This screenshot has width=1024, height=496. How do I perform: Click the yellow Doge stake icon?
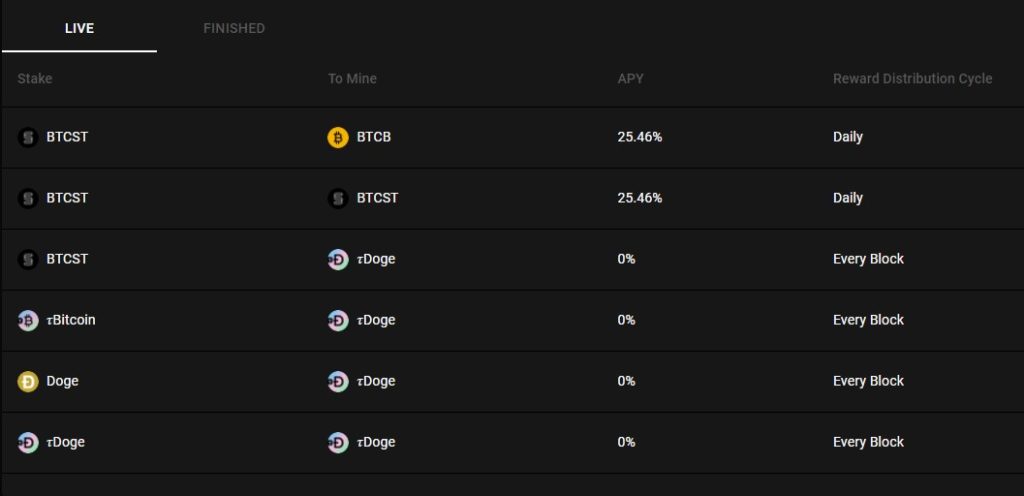(28, 381)
